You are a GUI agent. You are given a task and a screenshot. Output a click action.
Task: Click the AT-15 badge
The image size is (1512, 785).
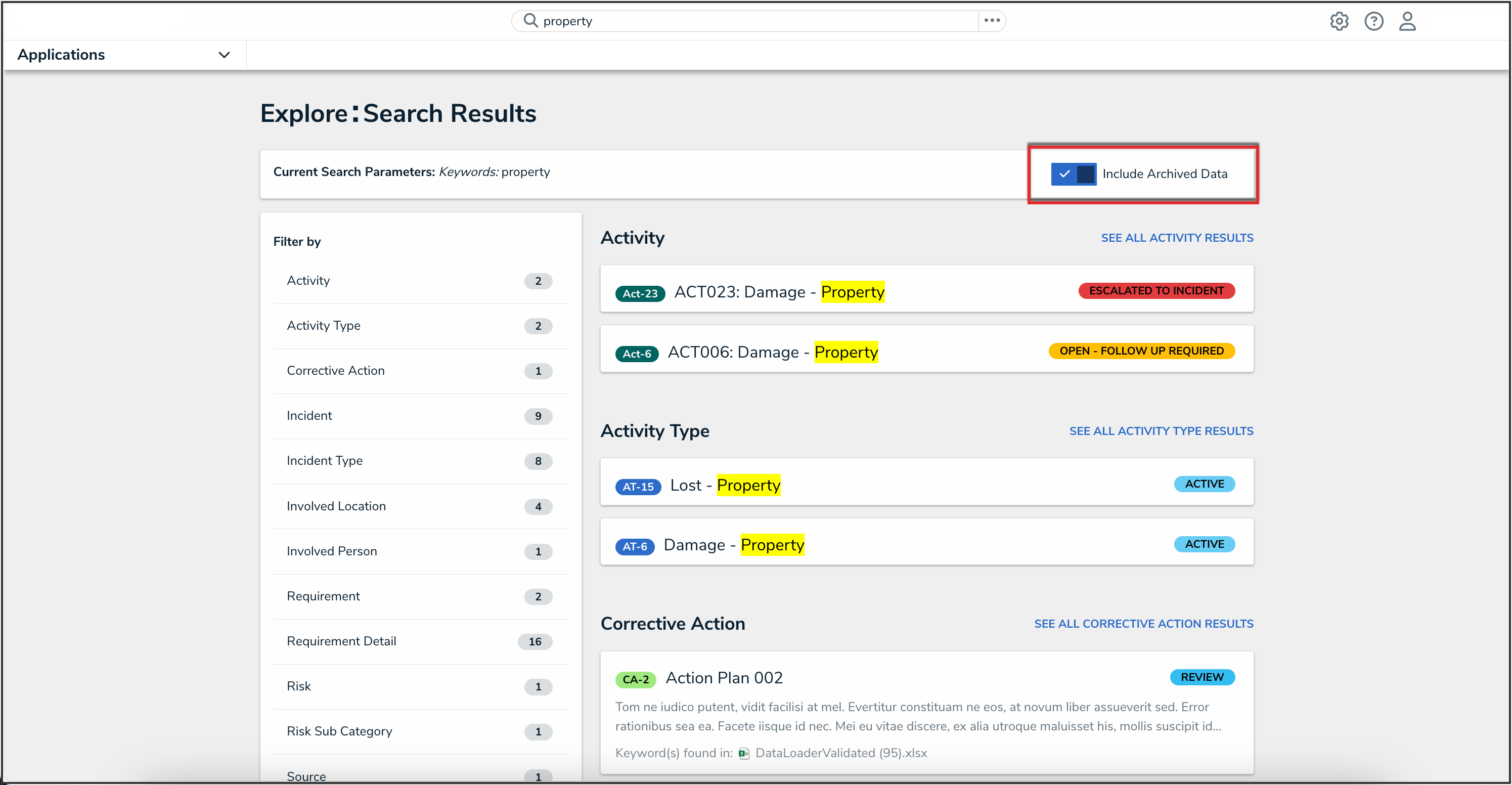click(638, 486)
